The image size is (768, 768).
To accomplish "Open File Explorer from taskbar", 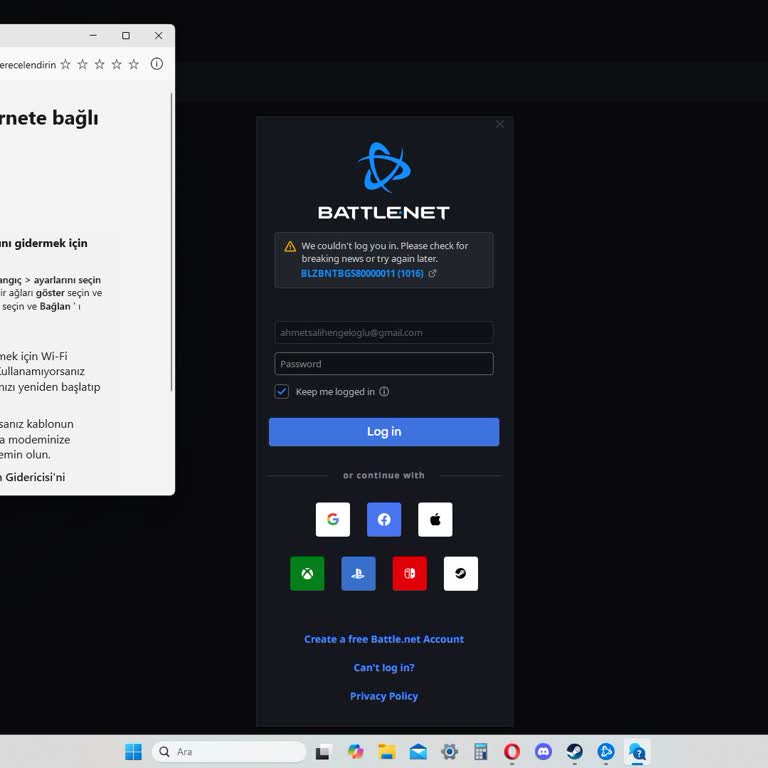I will click(x=387, y=751).
